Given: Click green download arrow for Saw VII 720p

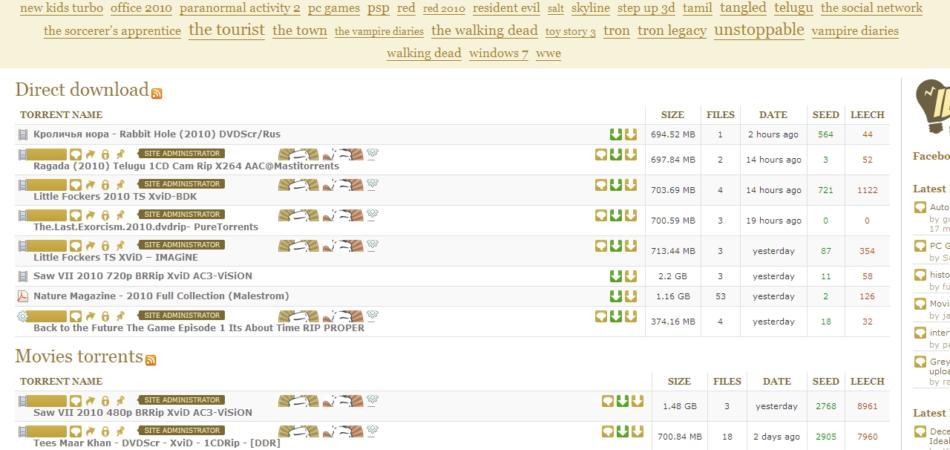Looking at the screenshot, I should pos(616,276).
